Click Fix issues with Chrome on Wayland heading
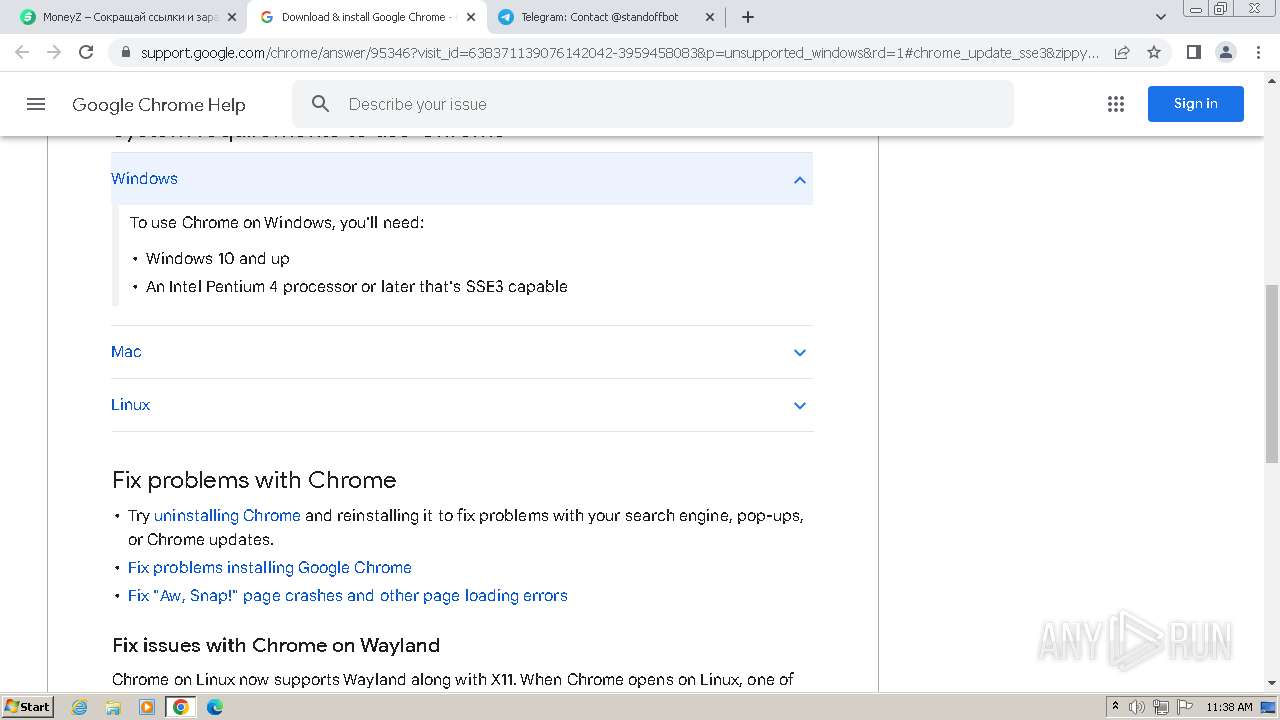Viewport: 1280px width, 720px height. coord(276,645)
